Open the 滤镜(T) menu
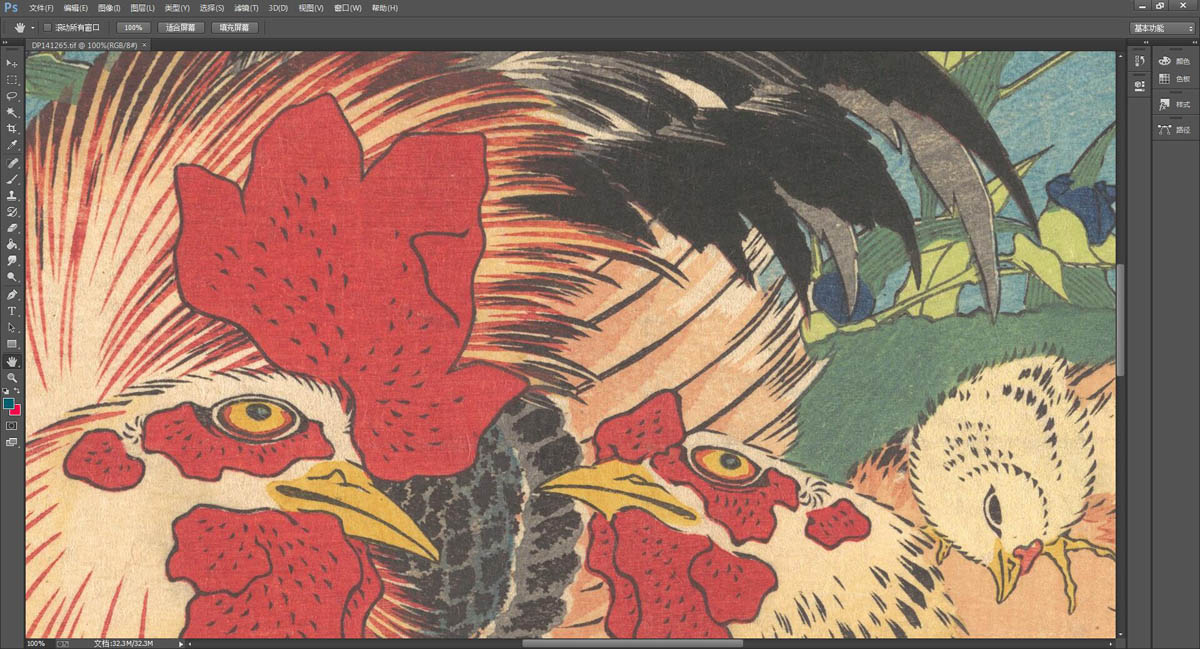Image resolution: width=1200 pixels, height=649 pixels. [247, 8]
